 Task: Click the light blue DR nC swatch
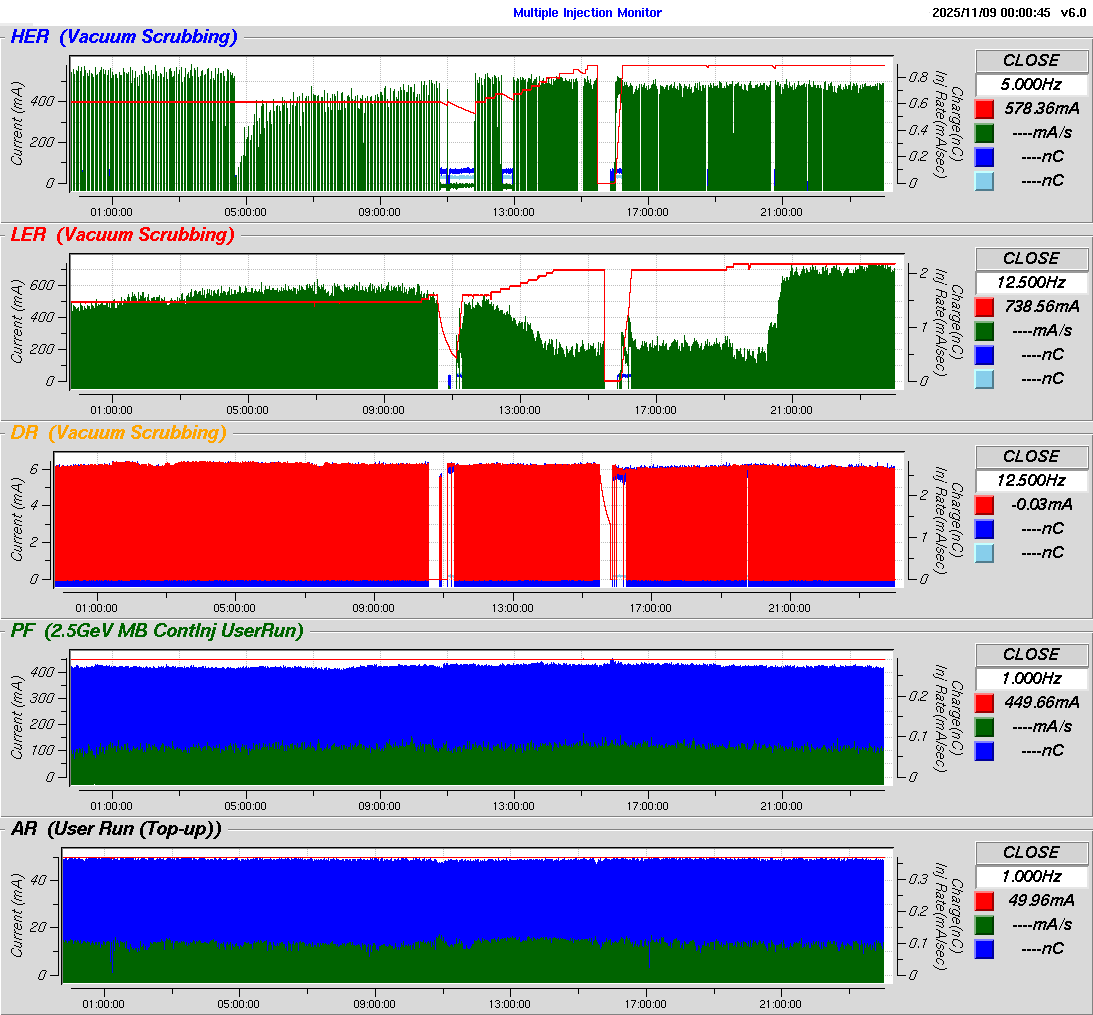(x=984, y=554)
